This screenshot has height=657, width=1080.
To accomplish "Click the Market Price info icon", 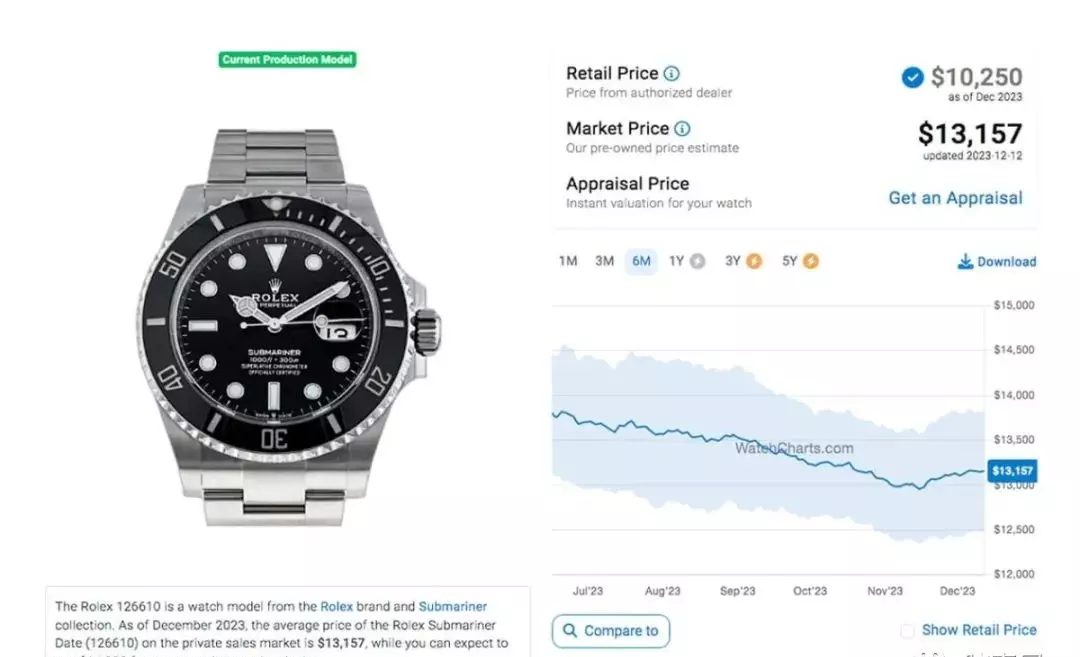I will 682,129.
